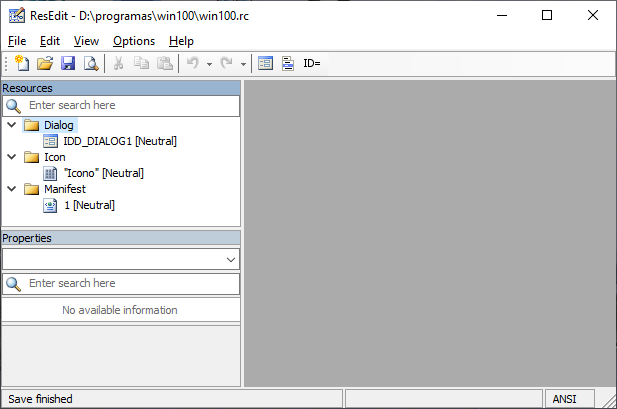The image size is (617, 409).
Task: Select the Manifest folder
Action: (65, 189)
